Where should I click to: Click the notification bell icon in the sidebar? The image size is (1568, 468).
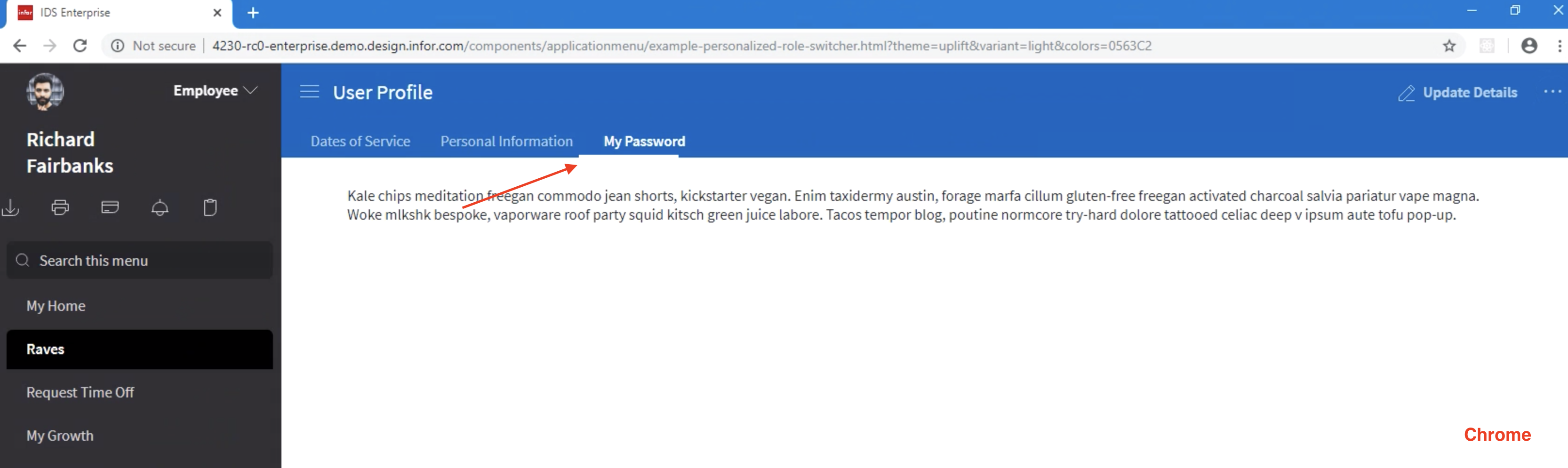point(160,207)
